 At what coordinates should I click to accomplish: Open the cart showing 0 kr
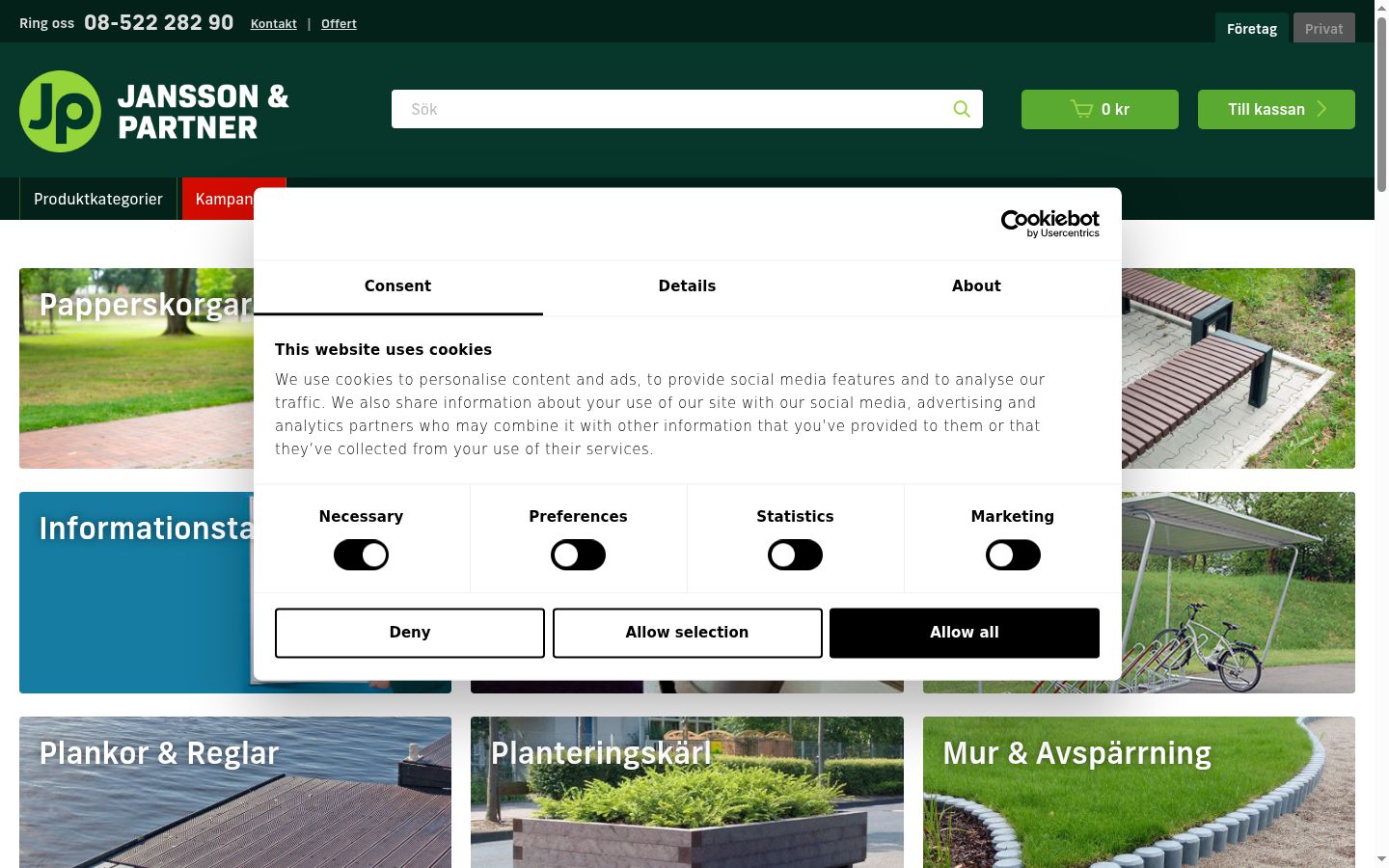click(1100, 109)
